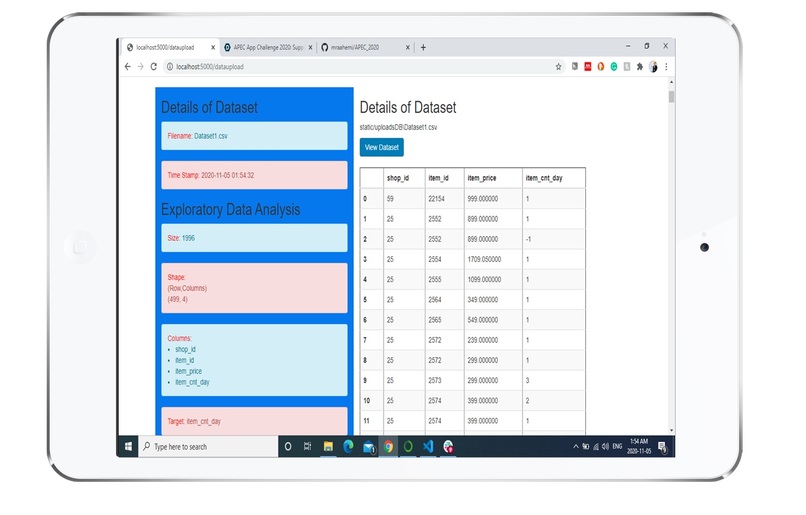Click the static/uploadsDB\Dataset1.csv path text
Image resolution: width=806 pixels, height=515 pixels.
pos(398,127)
